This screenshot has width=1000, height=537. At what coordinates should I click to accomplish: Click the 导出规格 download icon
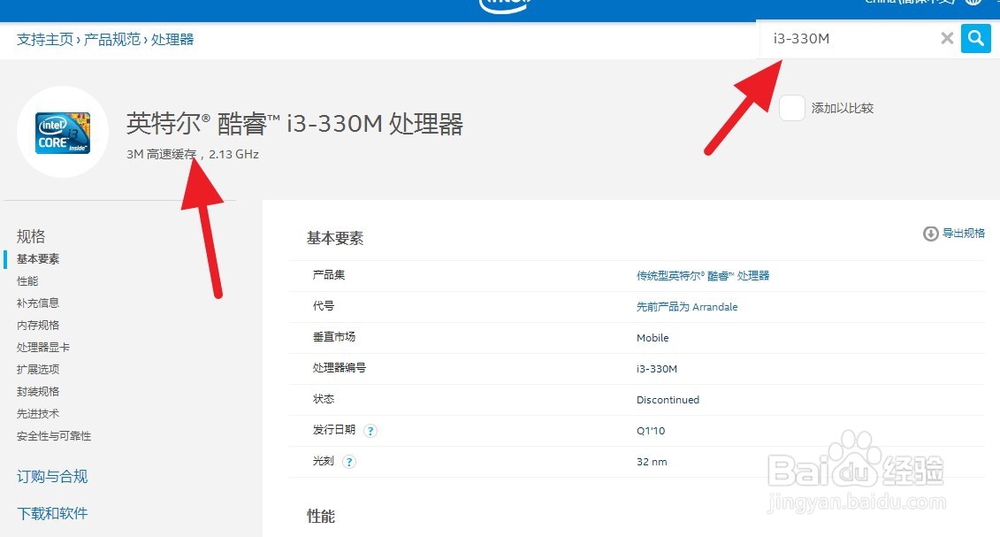point(930,233)
